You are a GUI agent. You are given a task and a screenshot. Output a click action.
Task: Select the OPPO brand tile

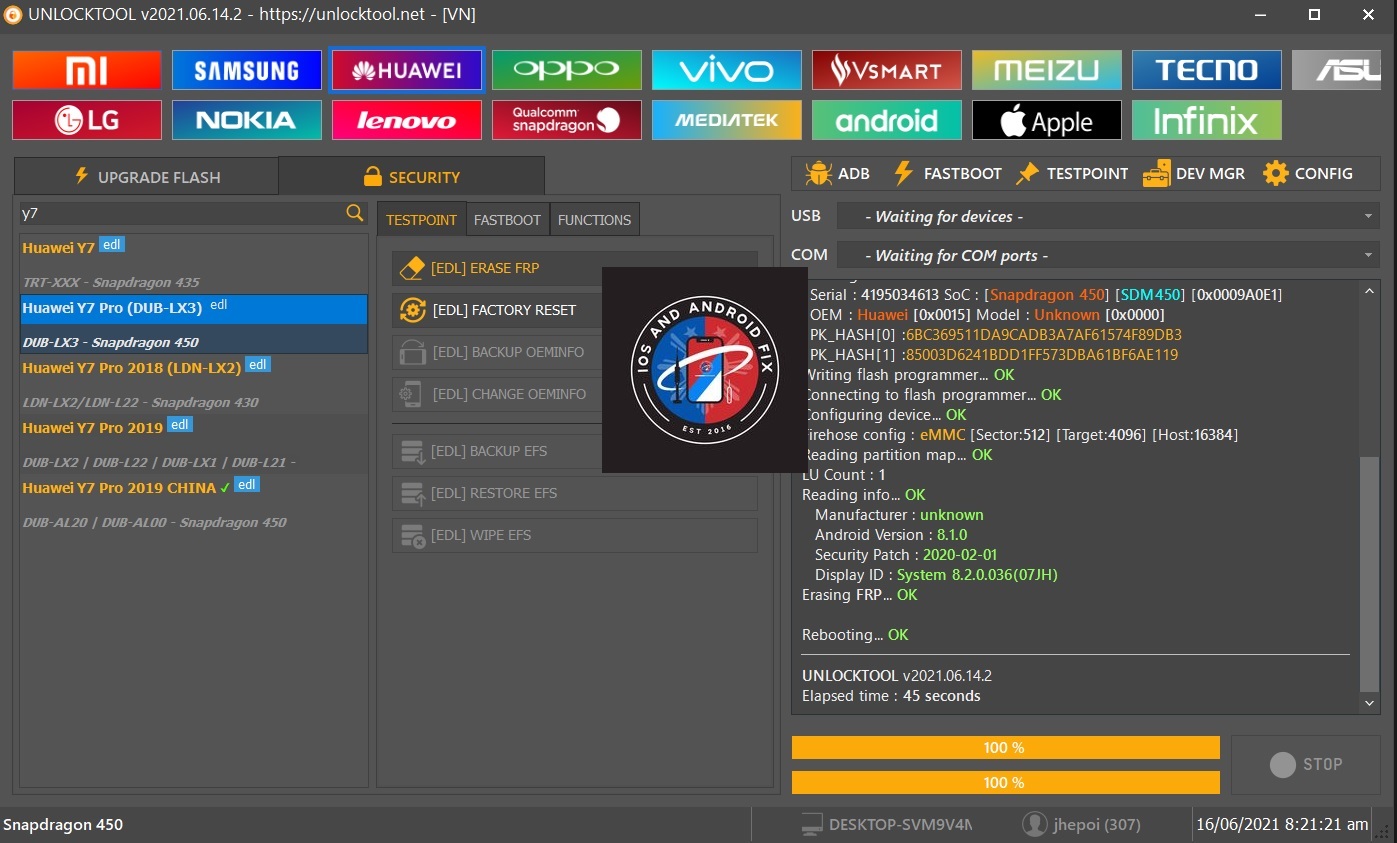pyautogui.click(x=567, y=70)
